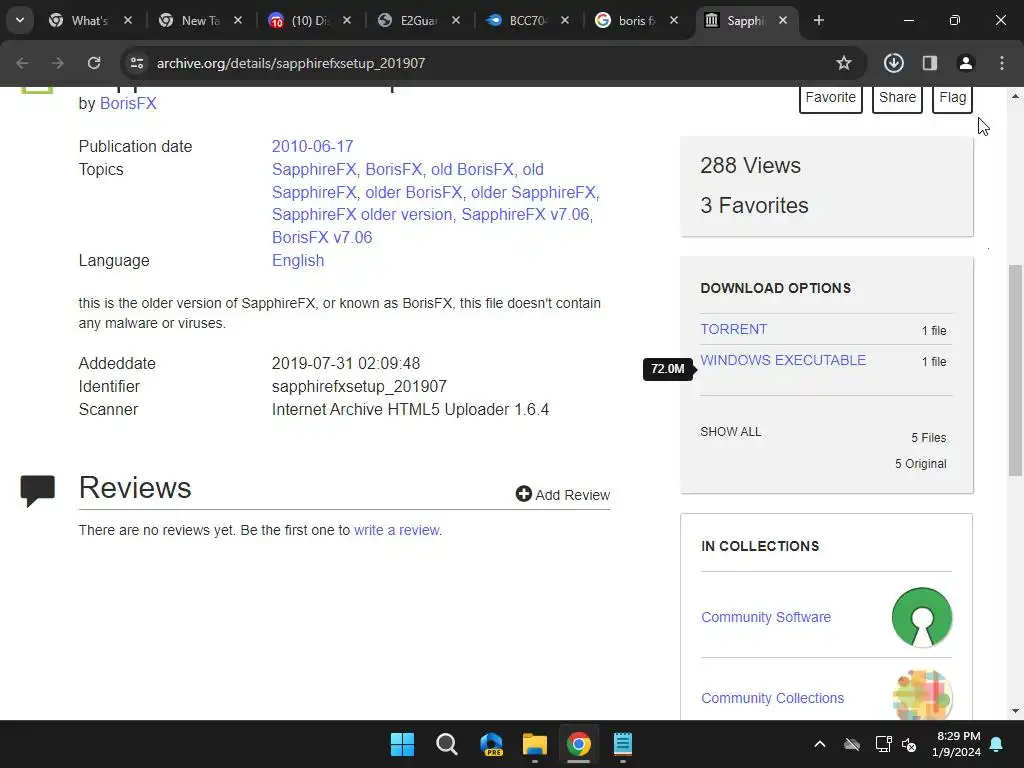Open the 2010-06-17 publication date link
The width and height of the screenshot is (1024, 768).
click(x=312, y=146)
